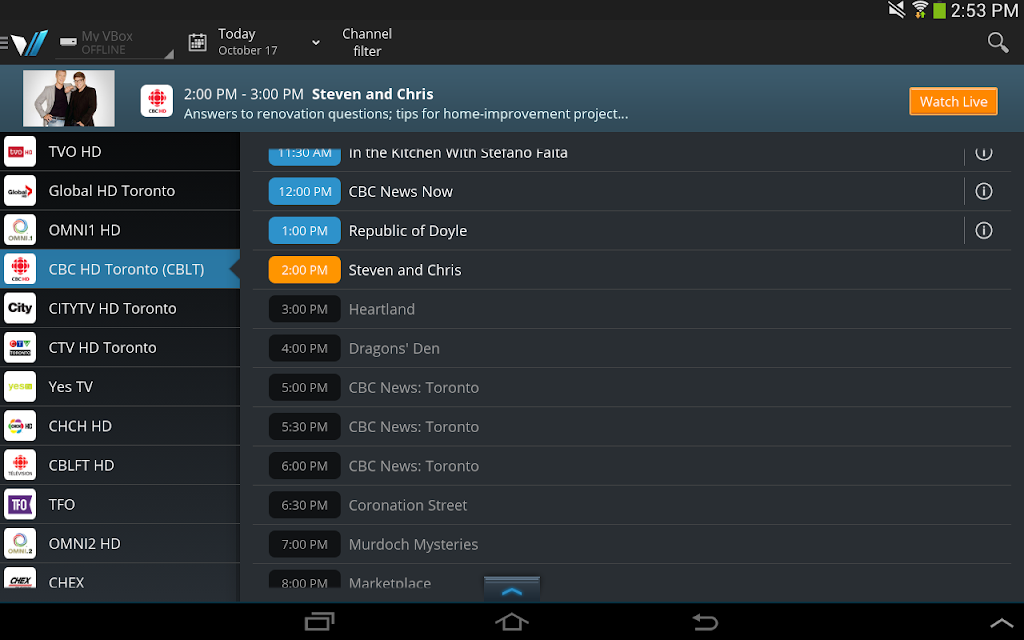Expand the bottom pull-up panel handle
The height and width of the screenshot is (640, 1024).
point(511,589)
